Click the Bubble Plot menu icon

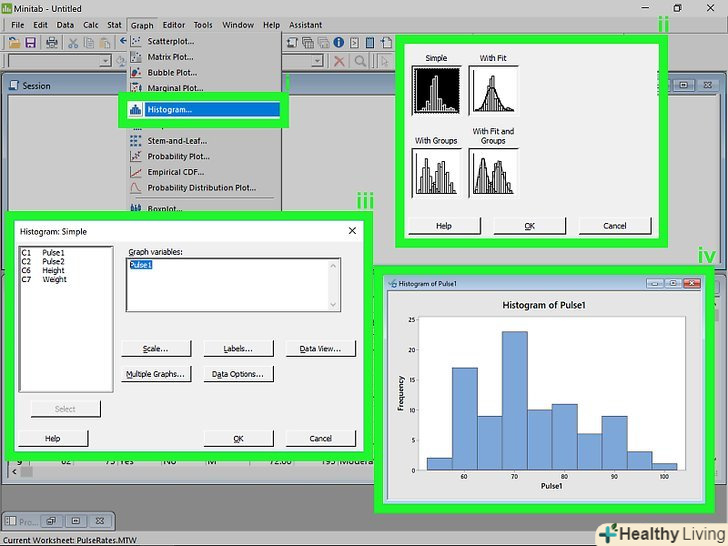point(136,72)
